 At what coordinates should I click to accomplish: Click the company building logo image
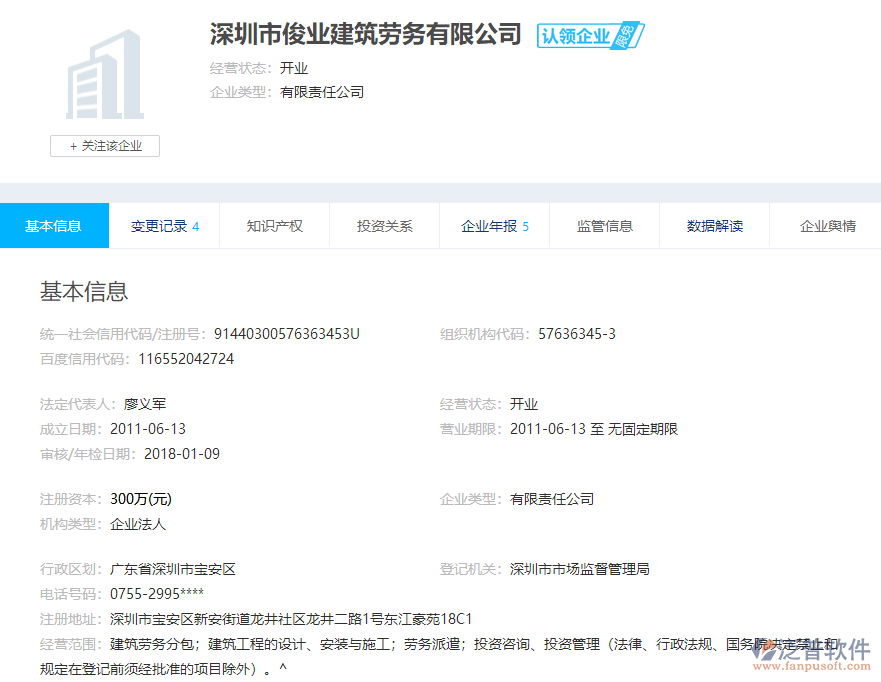(x=105, y=74)
